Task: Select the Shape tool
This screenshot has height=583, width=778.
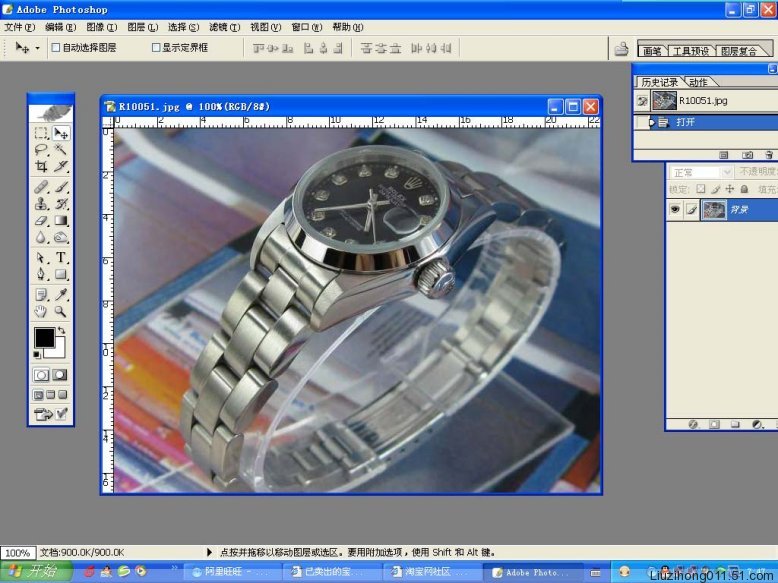Action: (x=62, y=274)
